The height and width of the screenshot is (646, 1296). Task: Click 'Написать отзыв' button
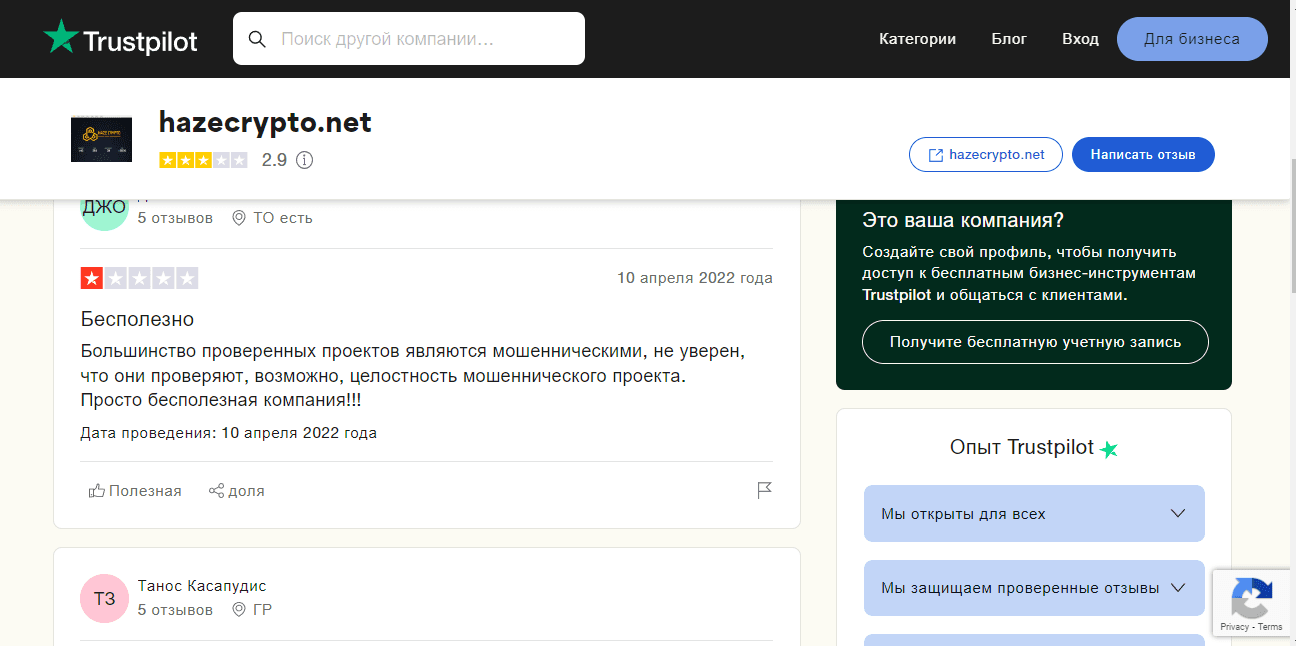(1142, 155)
